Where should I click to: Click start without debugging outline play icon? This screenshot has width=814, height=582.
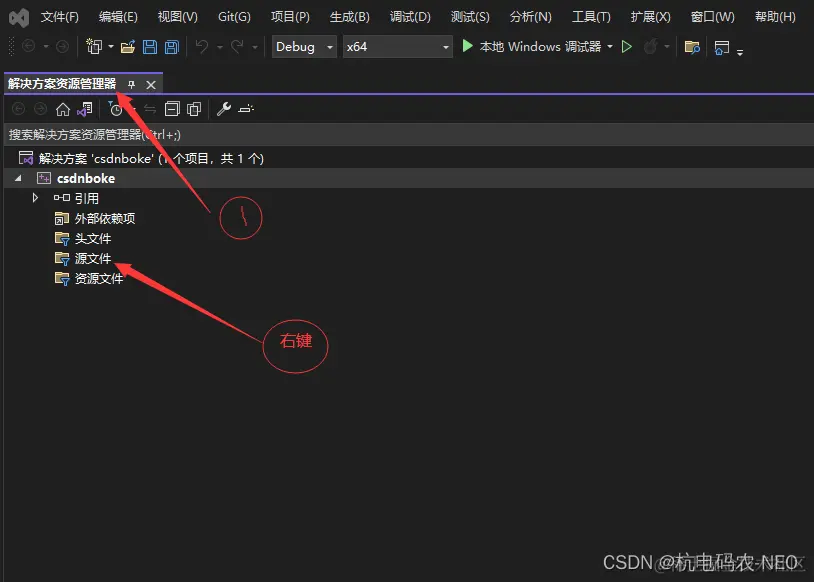(627, 47)
